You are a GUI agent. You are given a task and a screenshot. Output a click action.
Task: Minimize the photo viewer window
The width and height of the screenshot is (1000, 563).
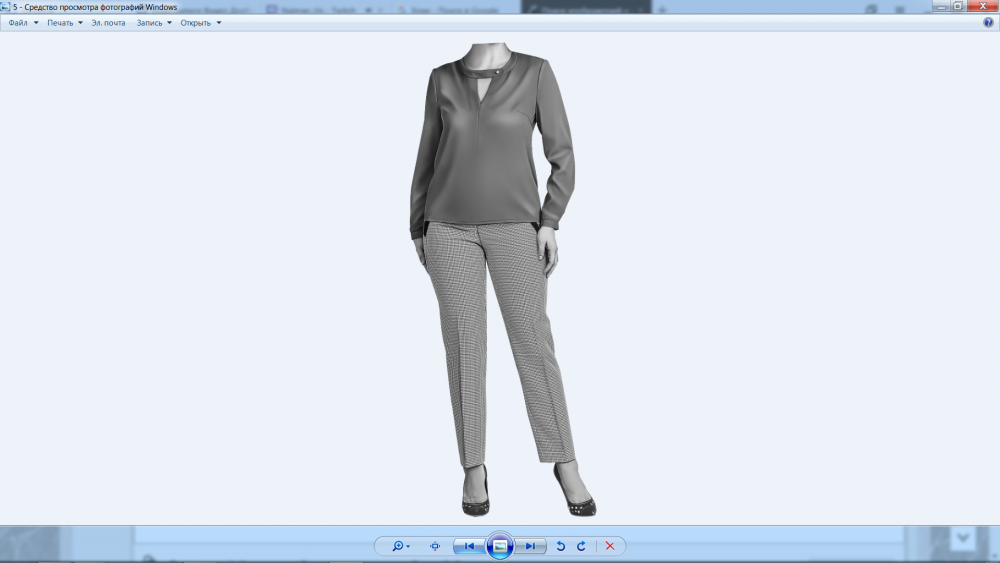coord(941,6)
